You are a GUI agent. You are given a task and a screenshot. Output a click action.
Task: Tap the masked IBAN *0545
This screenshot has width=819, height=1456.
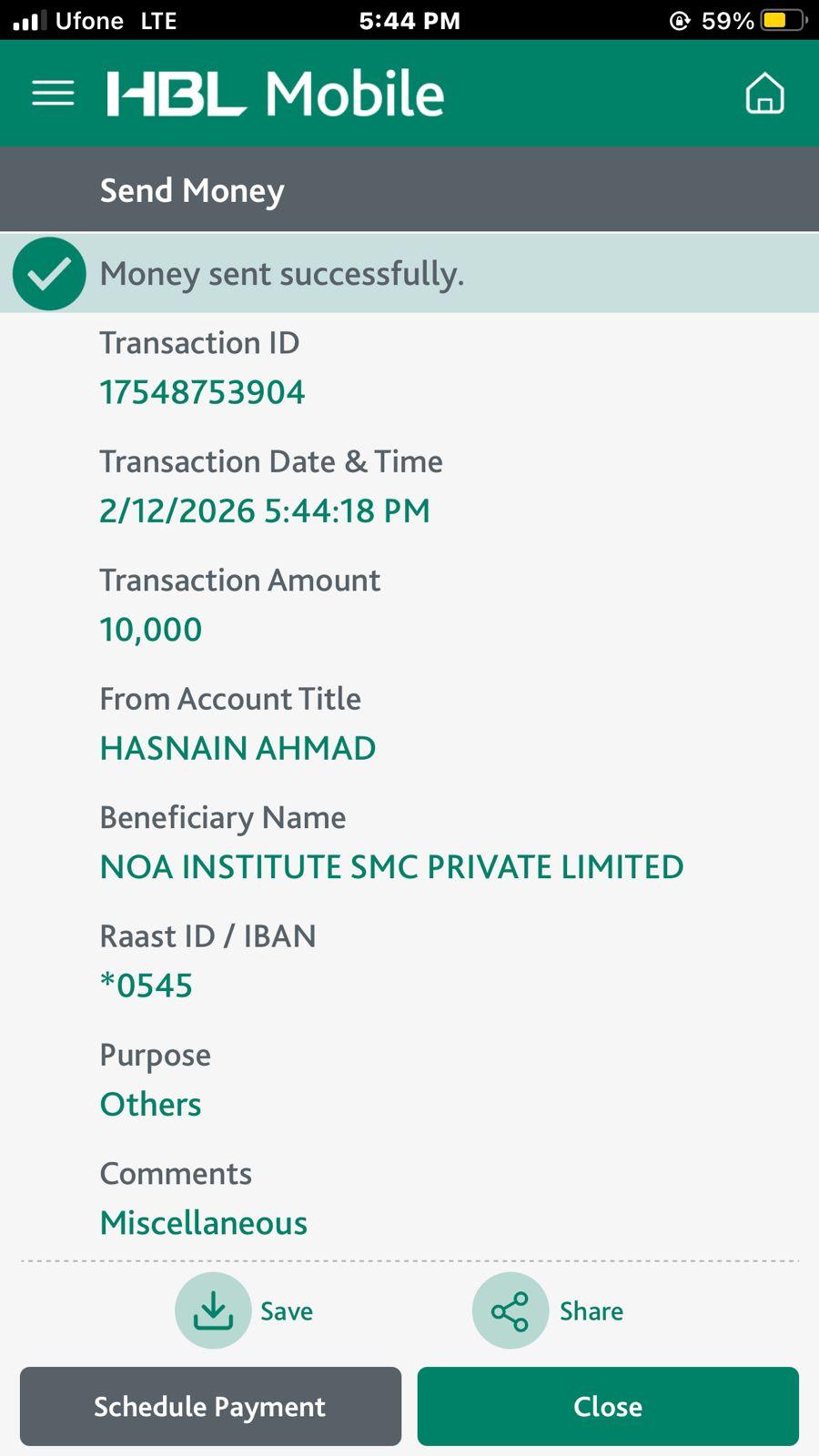147,986
